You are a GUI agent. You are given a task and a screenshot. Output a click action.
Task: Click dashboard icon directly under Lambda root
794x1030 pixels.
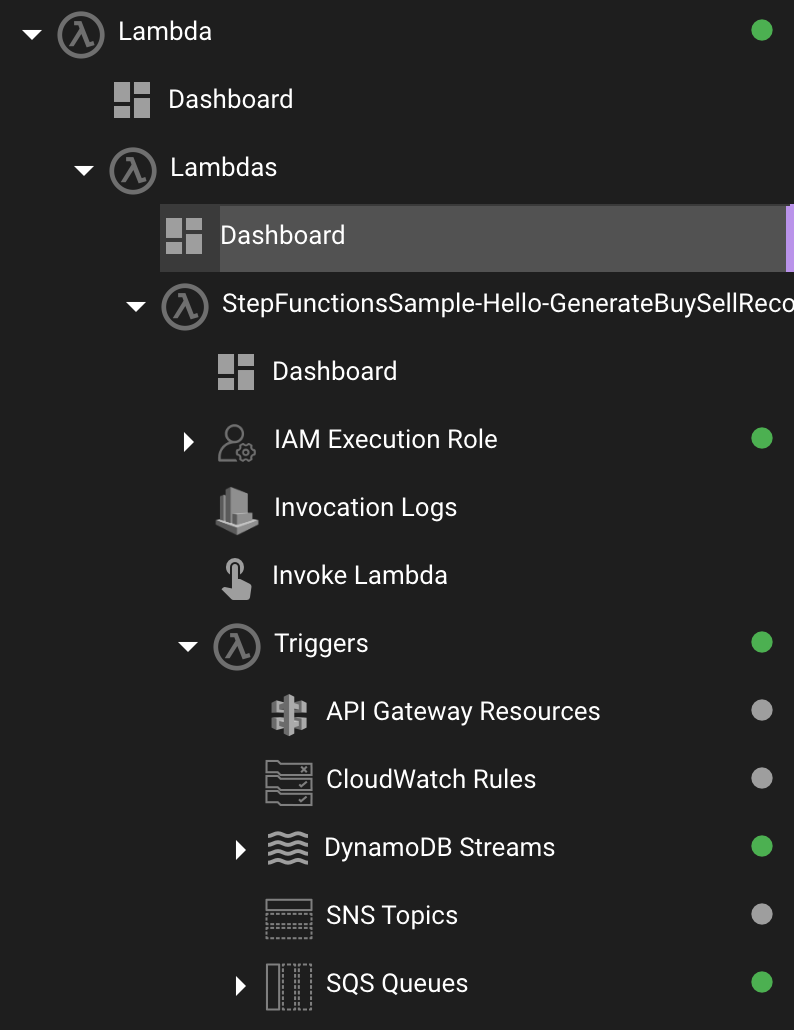click(x=132, y=100)
